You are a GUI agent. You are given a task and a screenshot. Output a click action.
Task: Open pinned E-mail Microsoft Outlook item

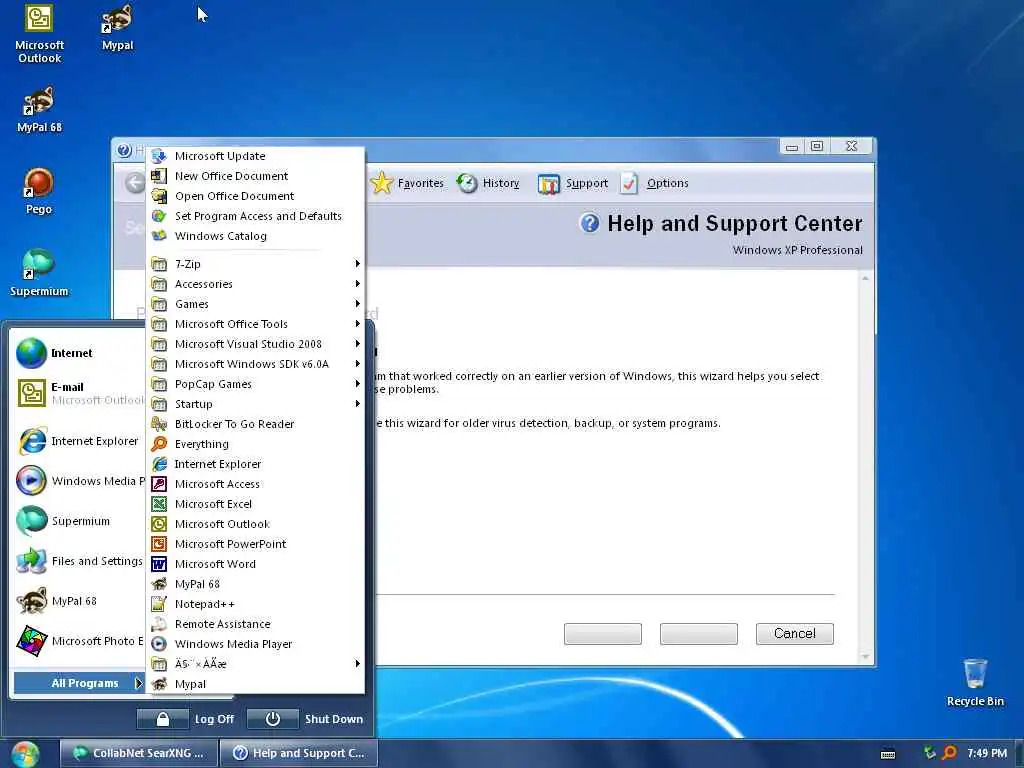click(78, 393)
